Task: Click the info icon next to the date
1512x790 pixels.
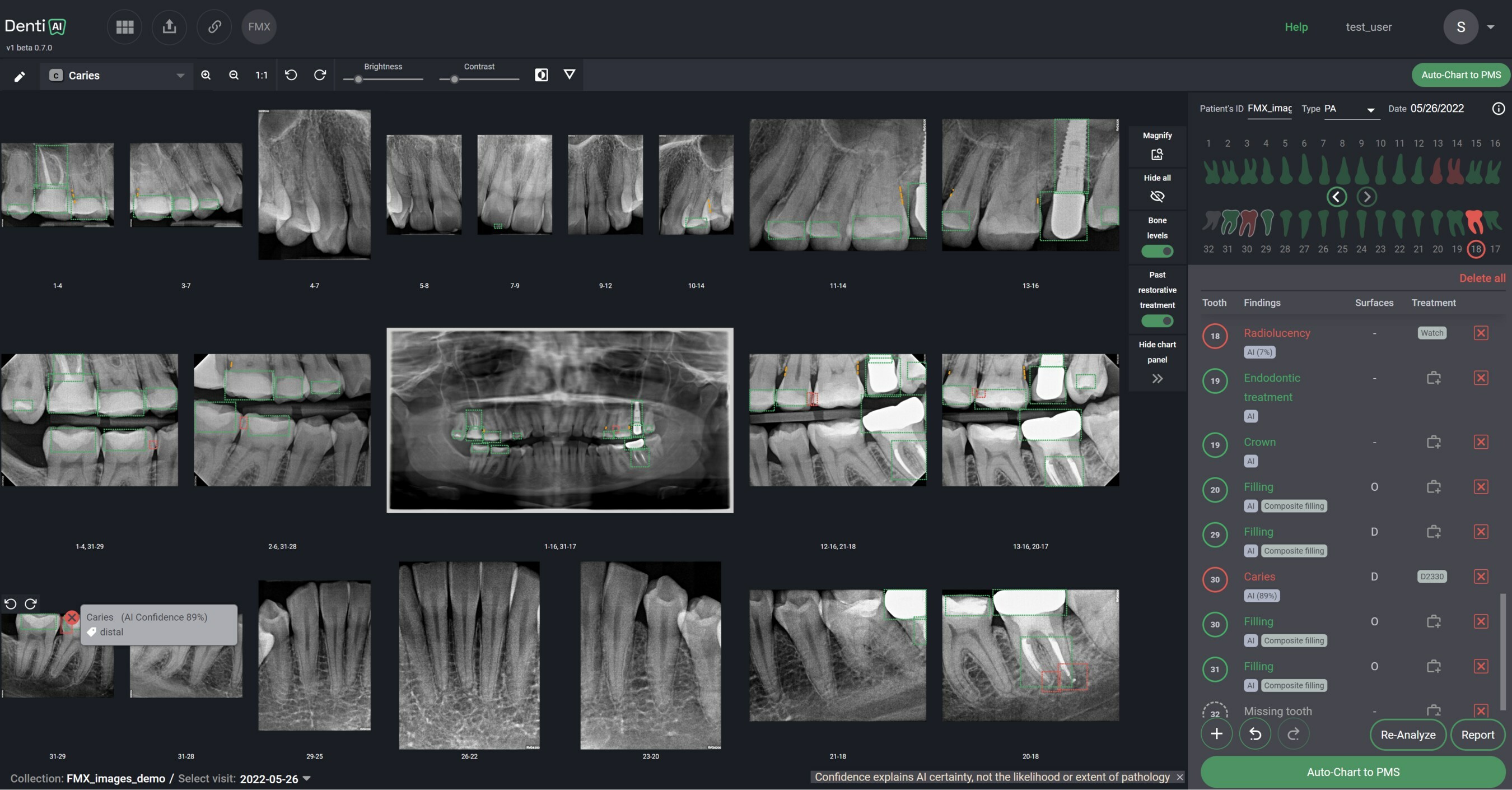Action: pyautogui.click(x=1499, y=108)
